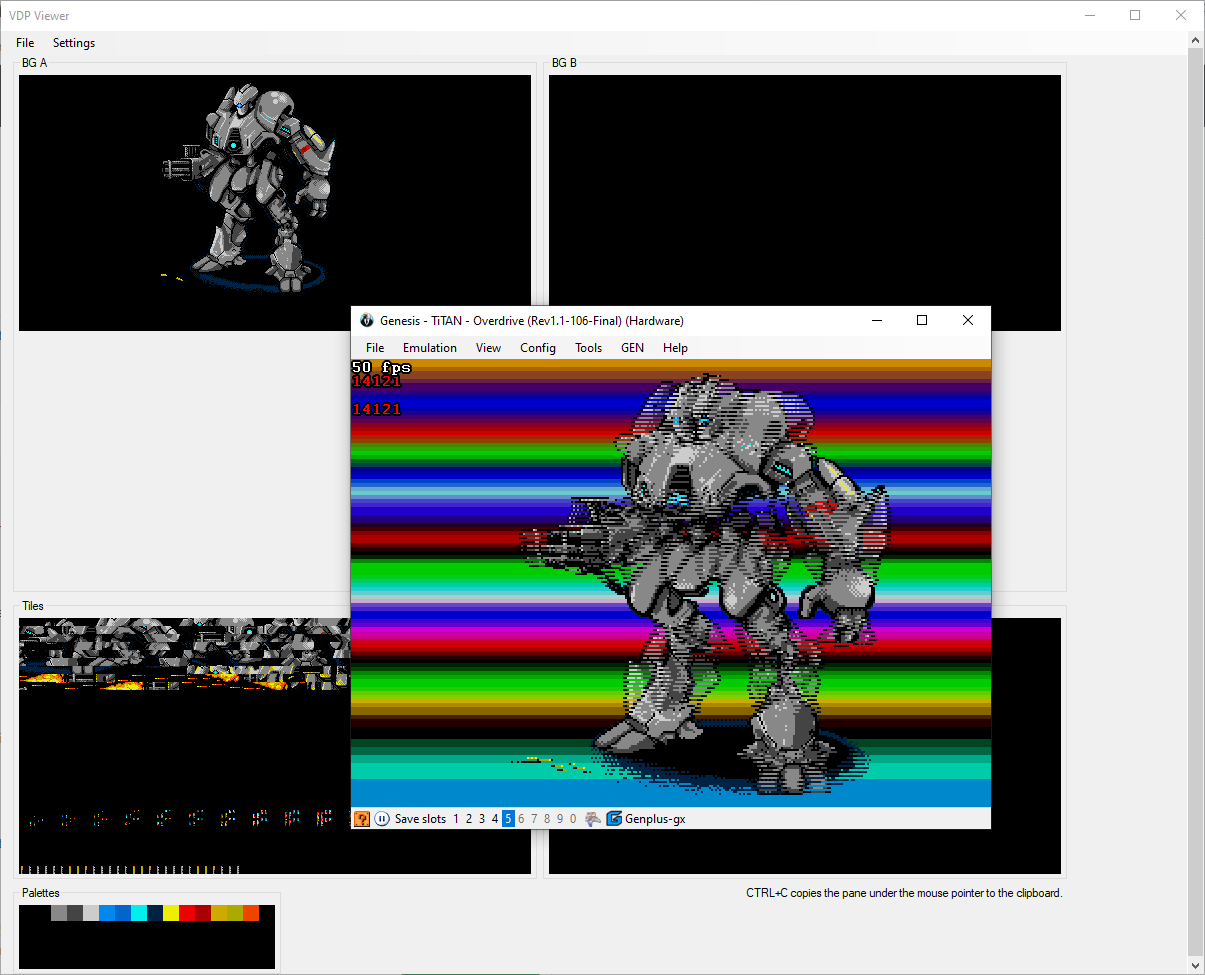The width and height of the screenshot is (1205, 975).
Task: Click the VDP Viewer vertical scrollbar thumb
Action: (1195, 500)
